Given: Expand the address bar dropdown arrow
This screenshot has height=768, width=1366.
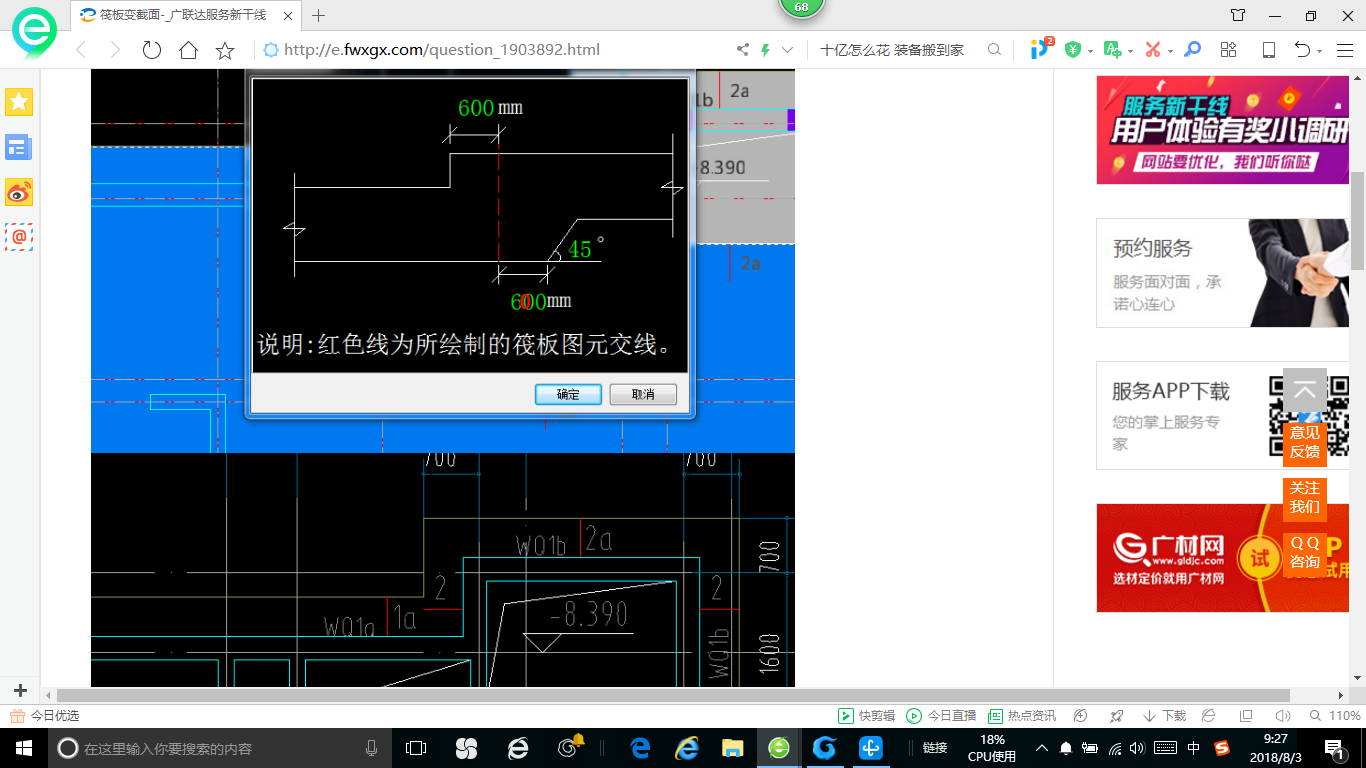Looking at the screenshot, I should 788,50.
